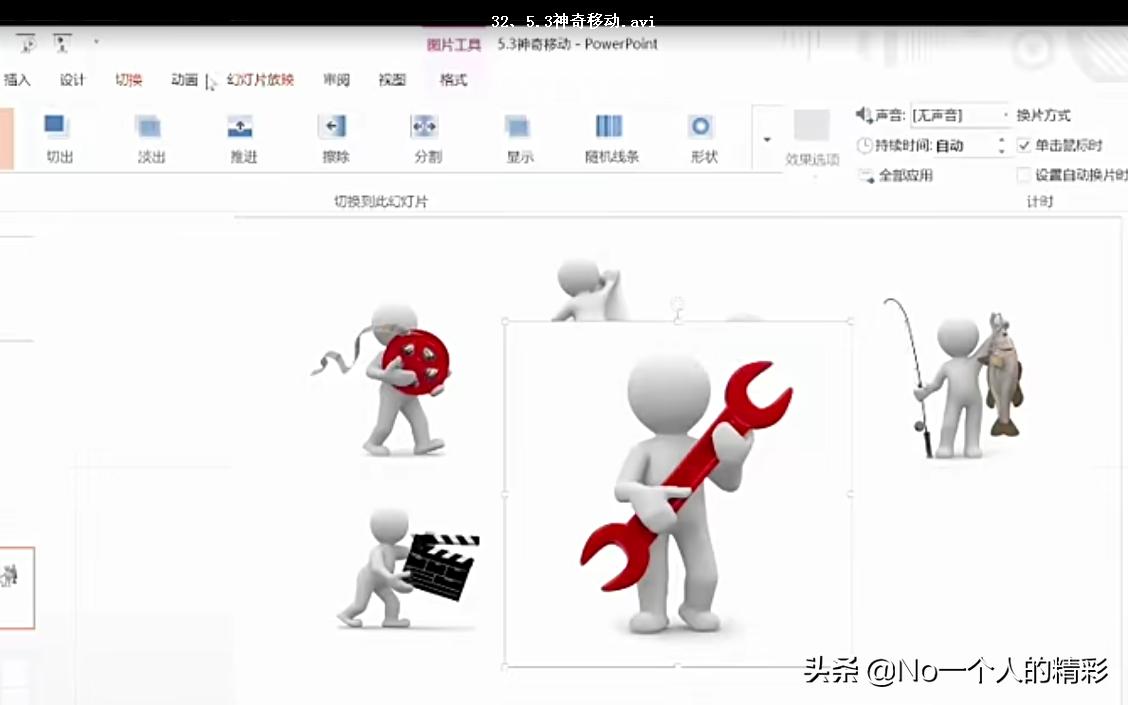The image size is (1128, 705).
Task: Select the slide thumbnail in the left panel
Action: 17,589
